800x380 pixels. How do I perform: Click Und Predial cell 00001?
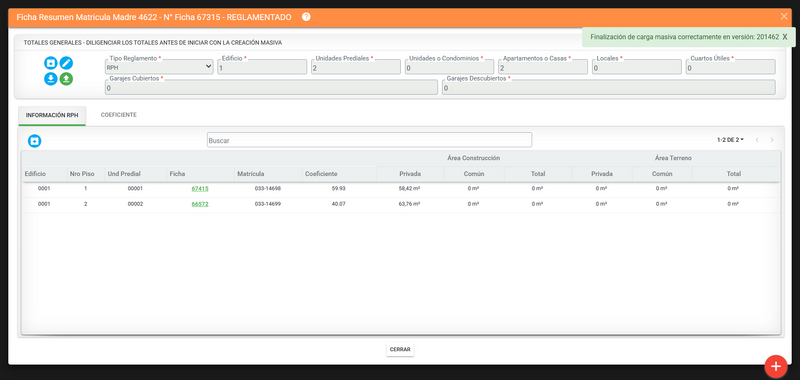coord(135,189)
